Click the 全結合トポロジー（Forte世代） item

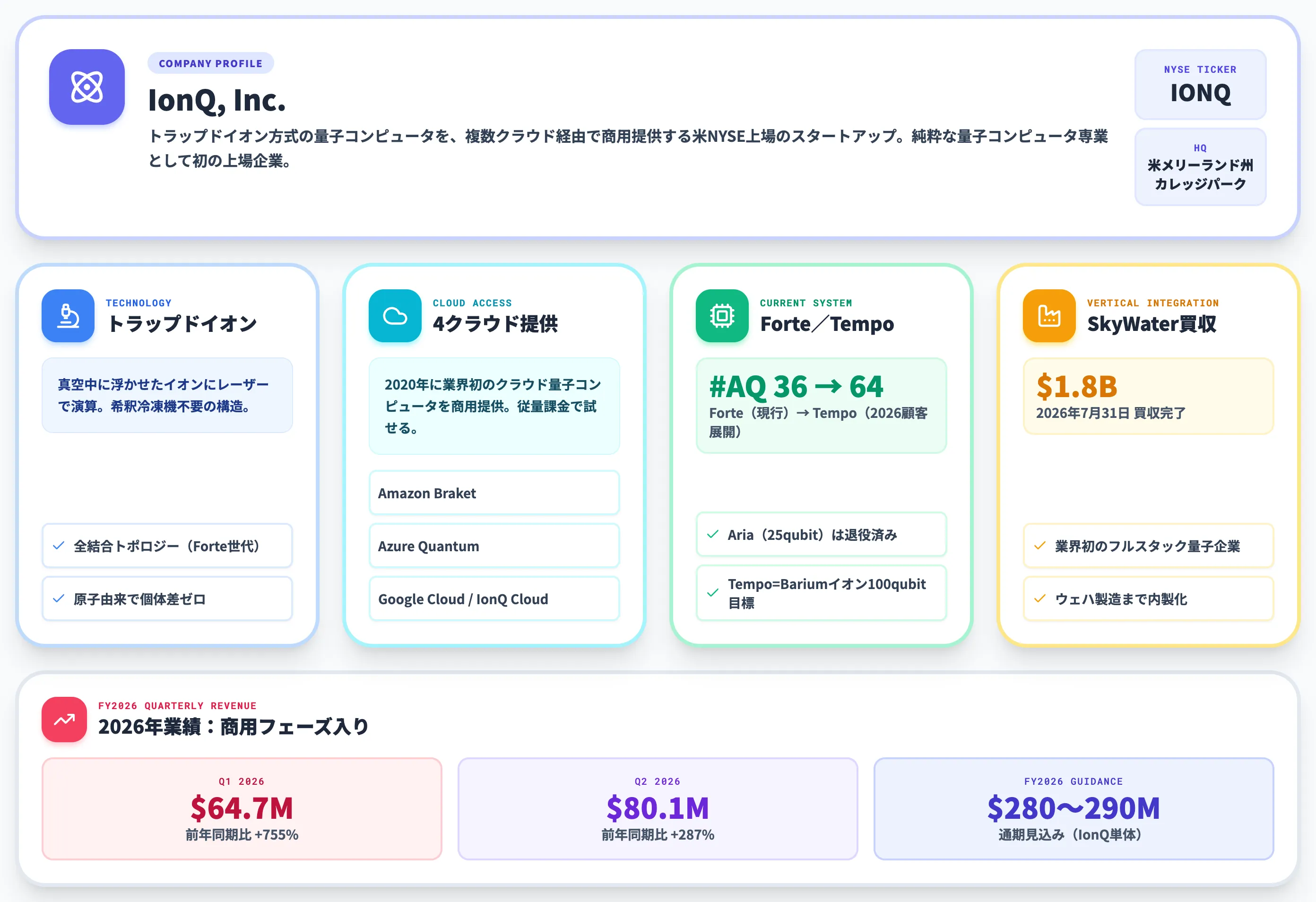167,546
